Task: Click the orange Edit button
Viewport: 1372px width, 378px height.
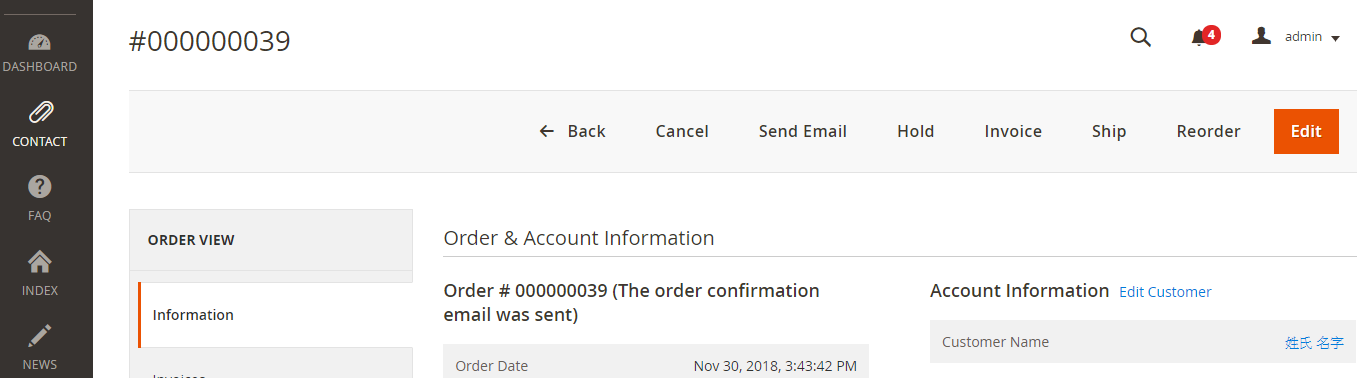Action: 1306,131
